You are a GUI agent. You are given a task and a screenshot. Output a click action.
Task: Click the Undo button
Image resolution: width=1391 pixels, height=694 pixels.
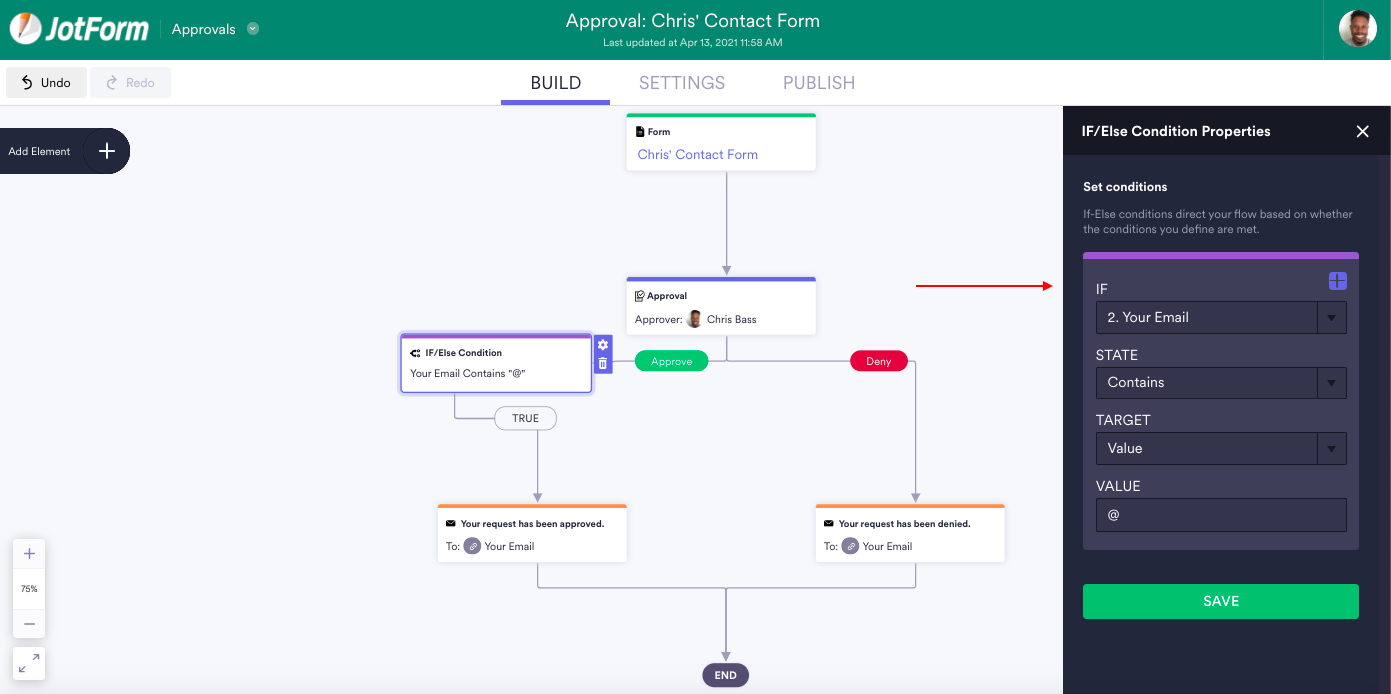pos(46,83)
